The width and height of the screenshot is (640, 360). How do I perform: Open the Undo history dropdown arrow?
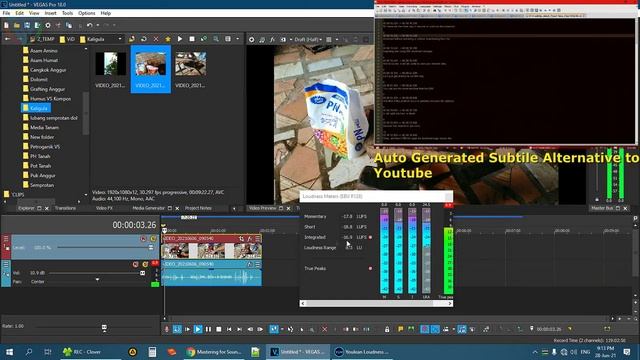[98, 25]
